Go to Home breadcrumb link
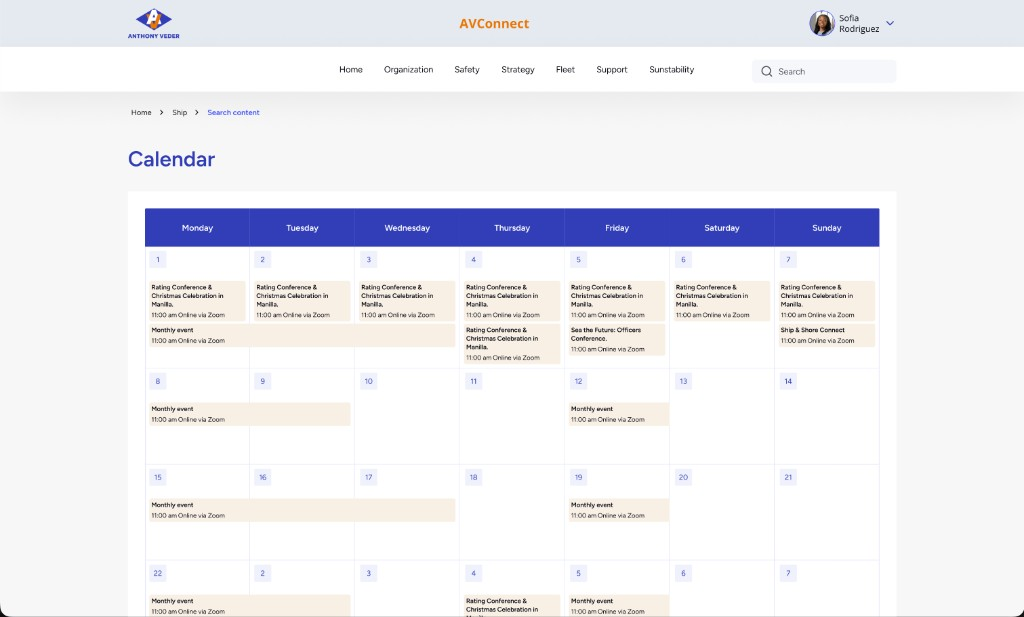The image size is (1024, 617). coord(141,112)
